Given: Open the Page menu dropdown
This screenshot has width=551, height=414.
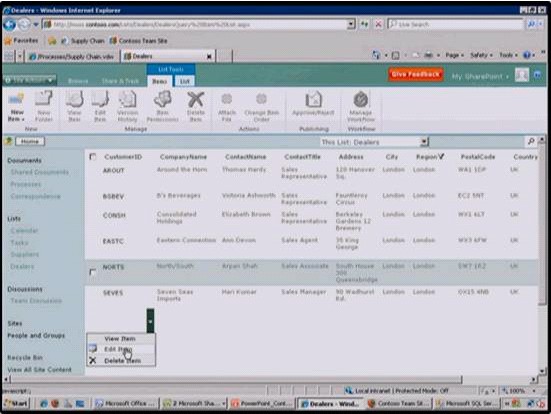Looking at the screenshot, I should coord(455,55).
